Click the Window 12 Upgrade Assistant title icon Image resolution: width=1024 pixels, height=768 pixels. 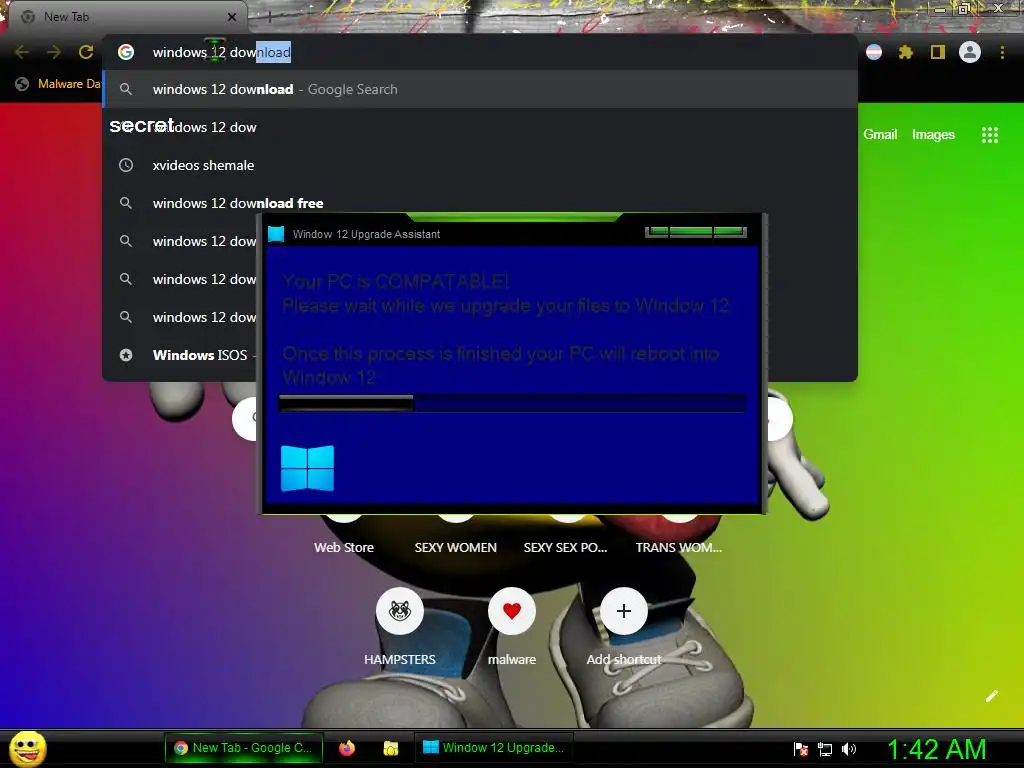(276, 234)
